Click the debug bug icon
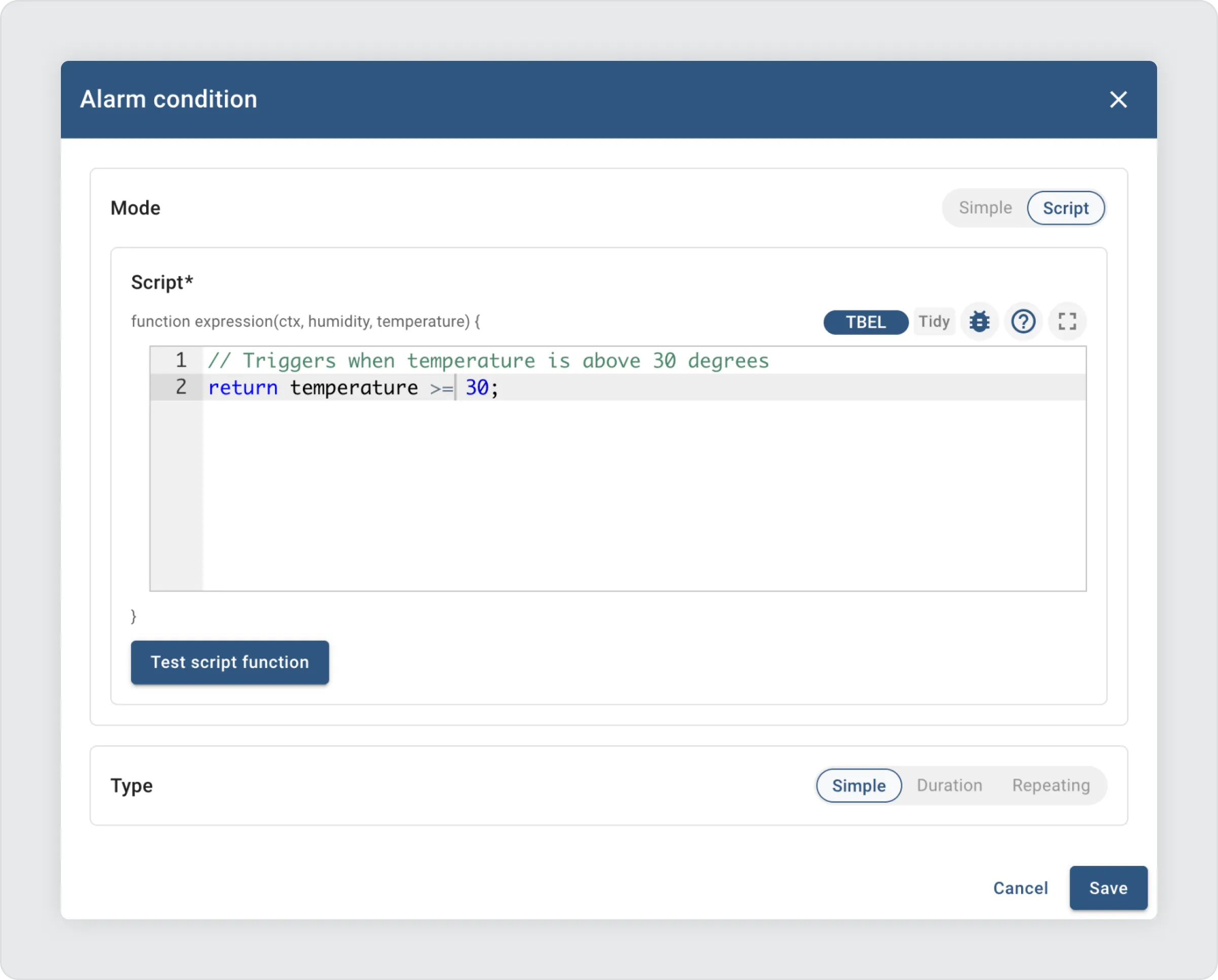Viewport: 1218px width, 980px height. pyautogui.click(x=979, y=322)
